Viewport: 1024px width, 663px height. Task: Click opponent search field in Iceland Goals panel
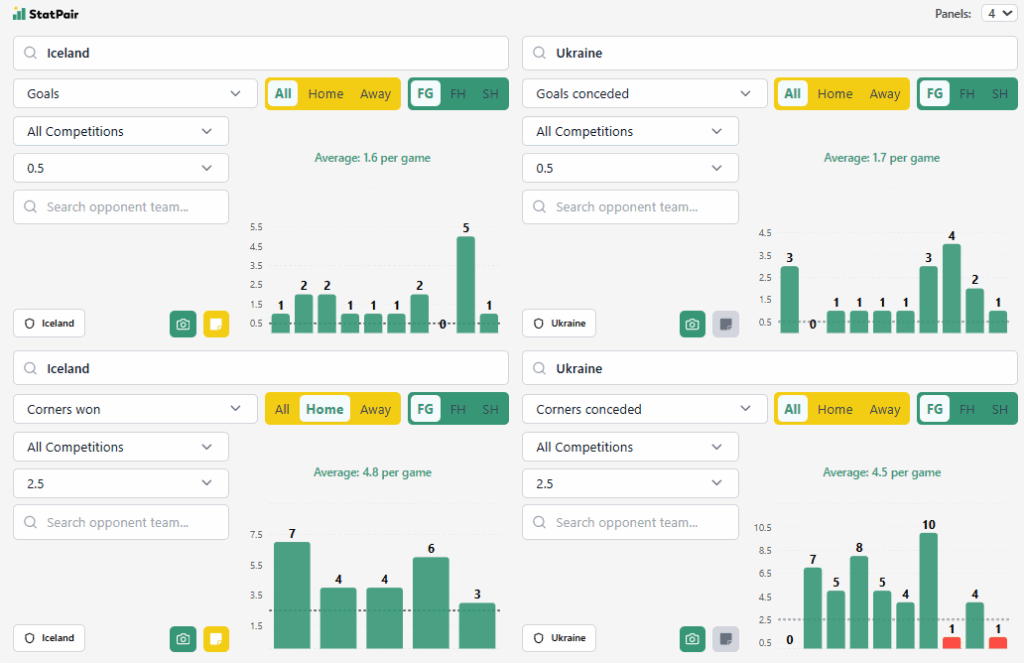point(121,207)
